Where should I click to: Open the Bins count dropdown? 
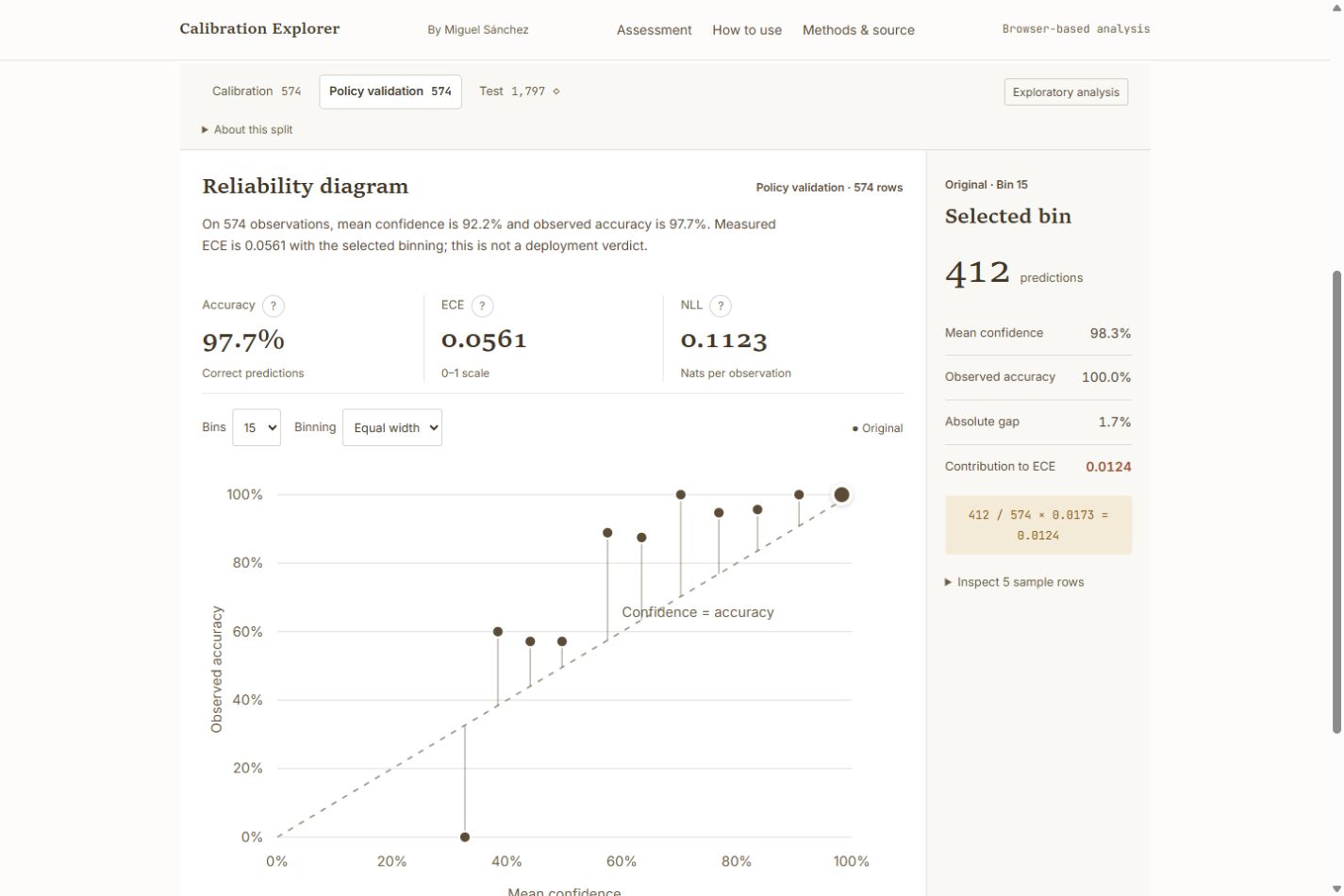click(x=257, y=427)
